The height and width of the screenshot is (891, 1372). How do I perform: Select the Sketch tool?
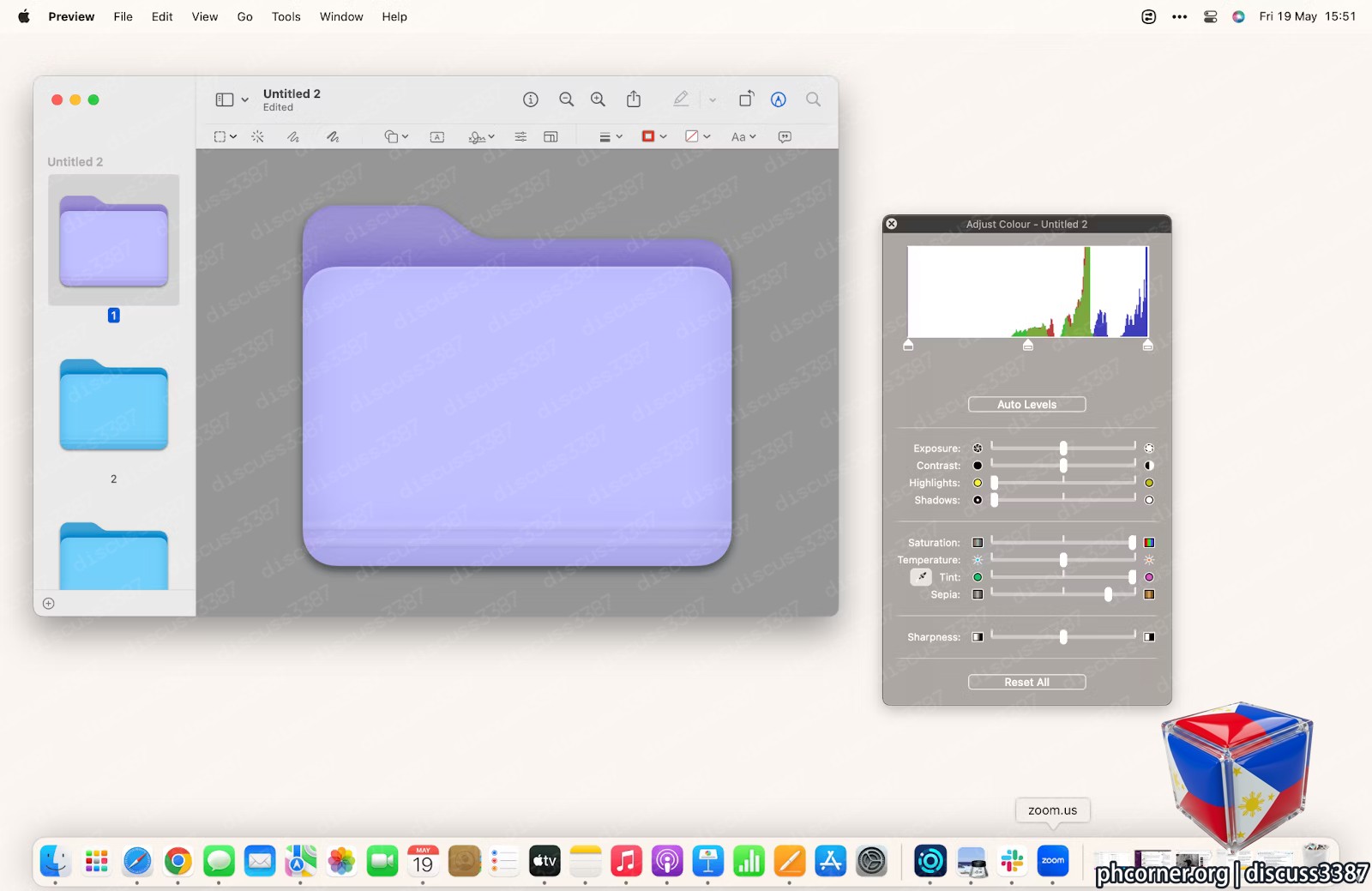[x=293, y=136]
